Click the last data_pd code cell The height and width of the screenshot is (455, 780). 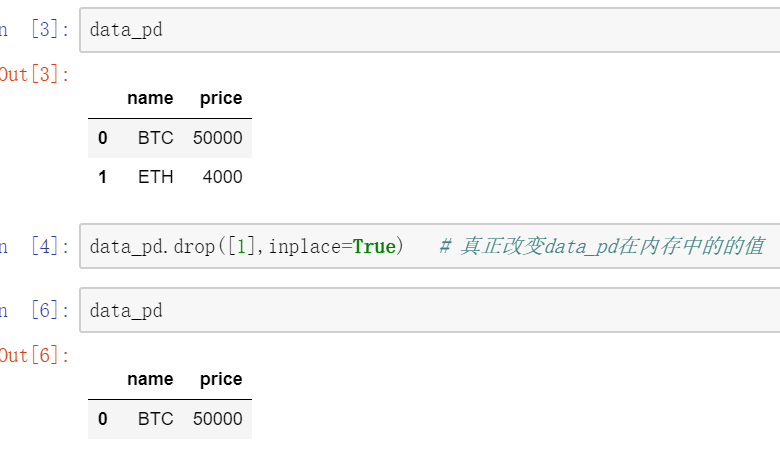(x=430, y=311)
